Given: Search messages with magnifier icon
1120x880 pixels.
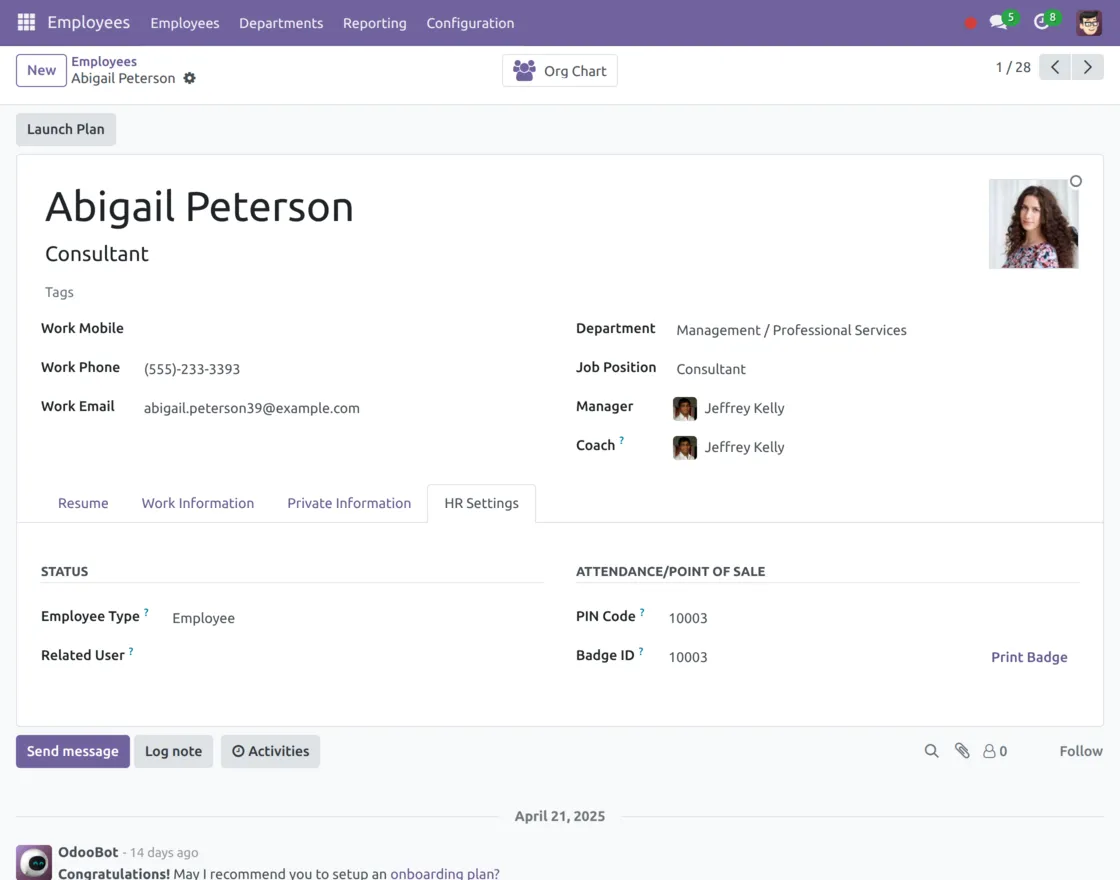Looking at the screenshot, I should click(931, 751).
